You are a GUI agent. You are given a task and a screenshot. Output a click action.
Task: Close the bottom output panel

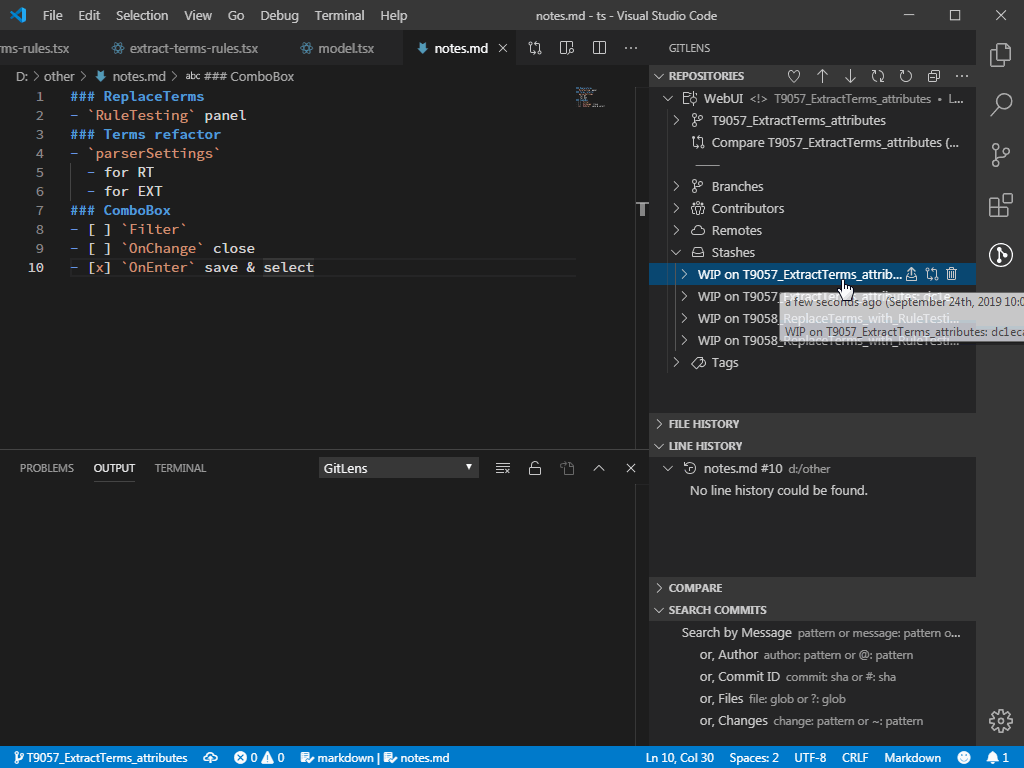[631, 468]
